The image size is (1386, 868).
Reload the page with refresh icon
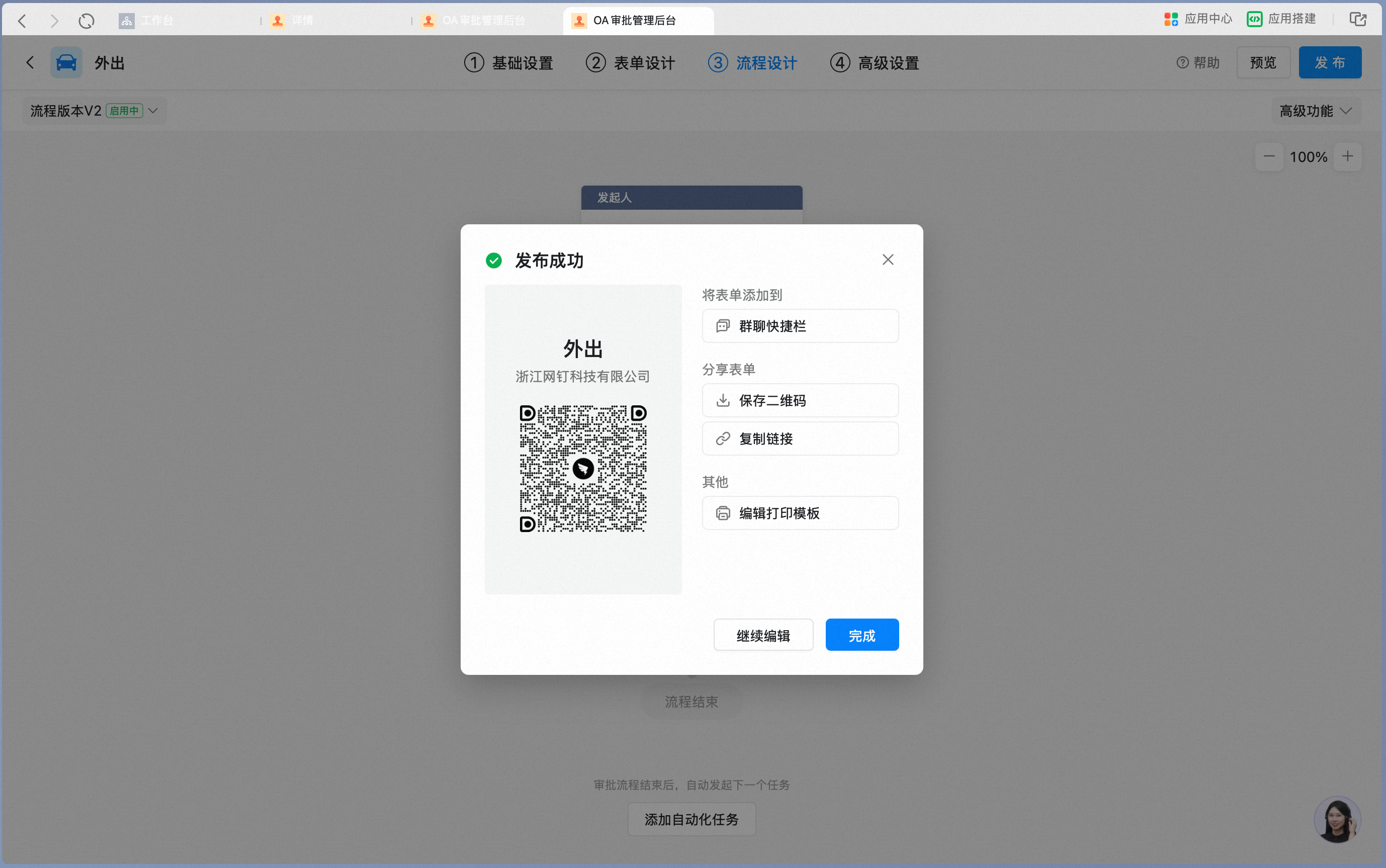coord(86,21)
